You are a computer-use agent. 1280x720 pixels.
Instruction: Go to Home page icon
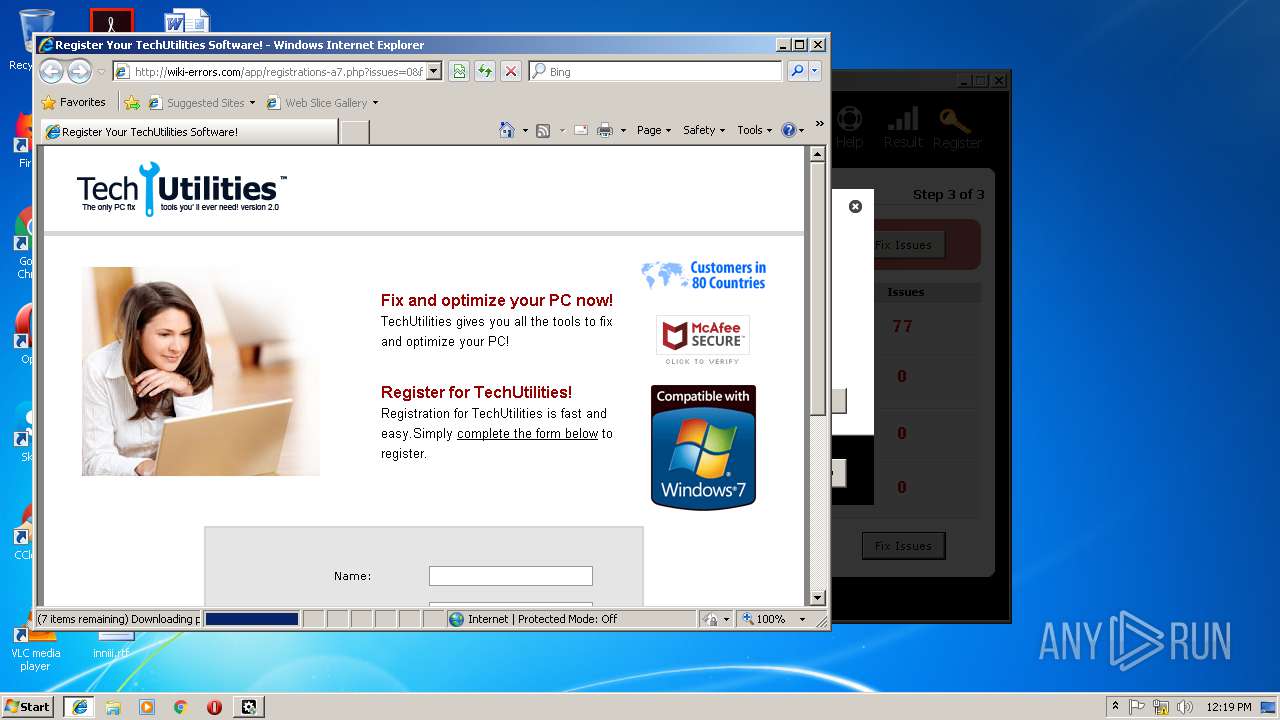(x=507, y=130)
